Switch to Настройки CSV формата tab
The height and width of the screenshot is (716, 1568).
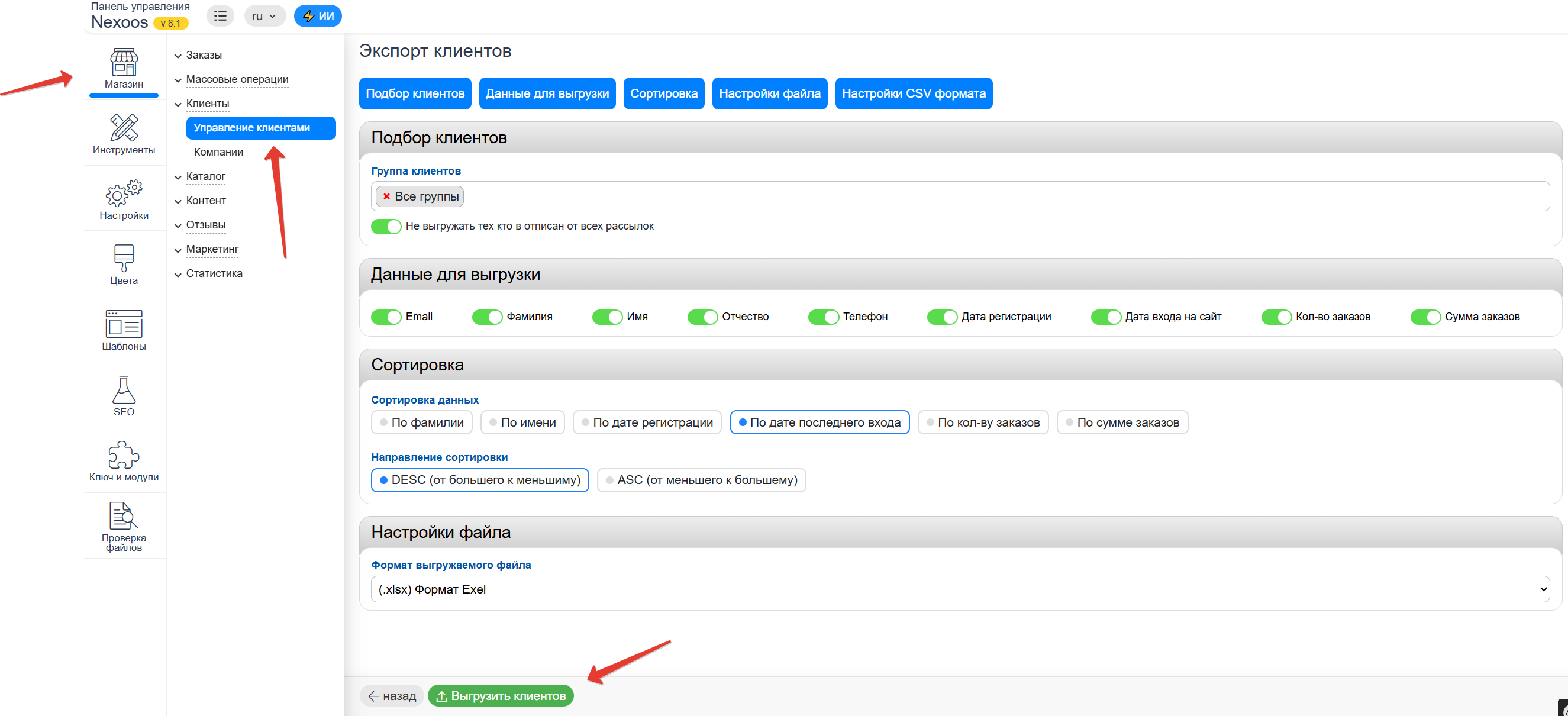pos(913,93)
